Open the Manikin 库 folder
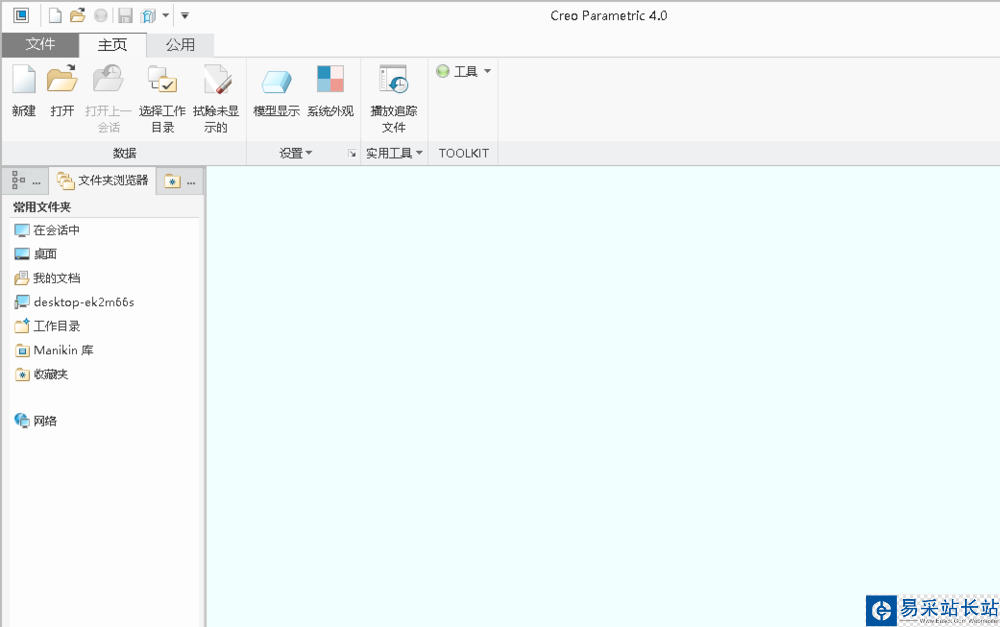 [54, 350]
